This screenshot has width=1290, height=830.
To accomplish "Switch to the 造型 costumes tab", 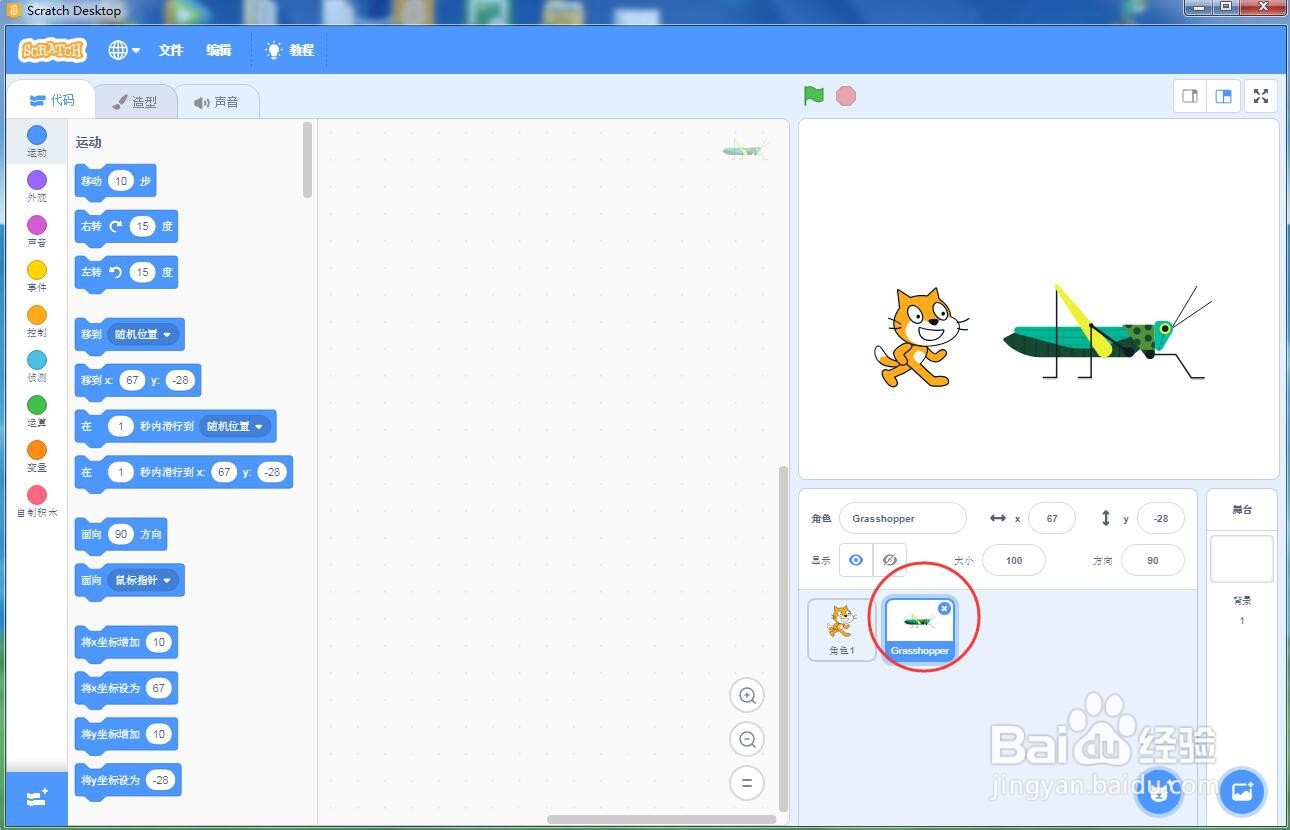I will pyautogui.click(x=135, y=102).
